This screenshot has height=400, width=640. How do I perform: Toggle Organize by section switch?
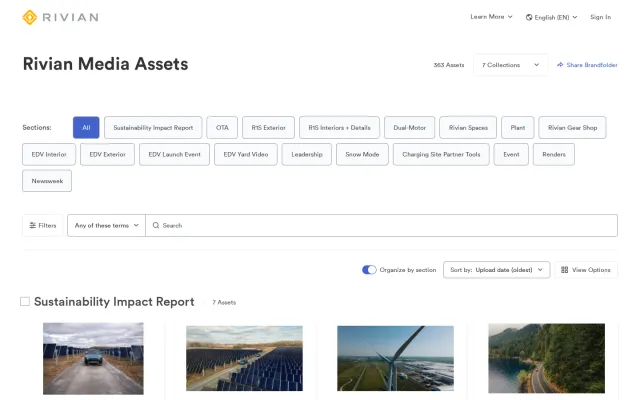click(x=369, y=270)
